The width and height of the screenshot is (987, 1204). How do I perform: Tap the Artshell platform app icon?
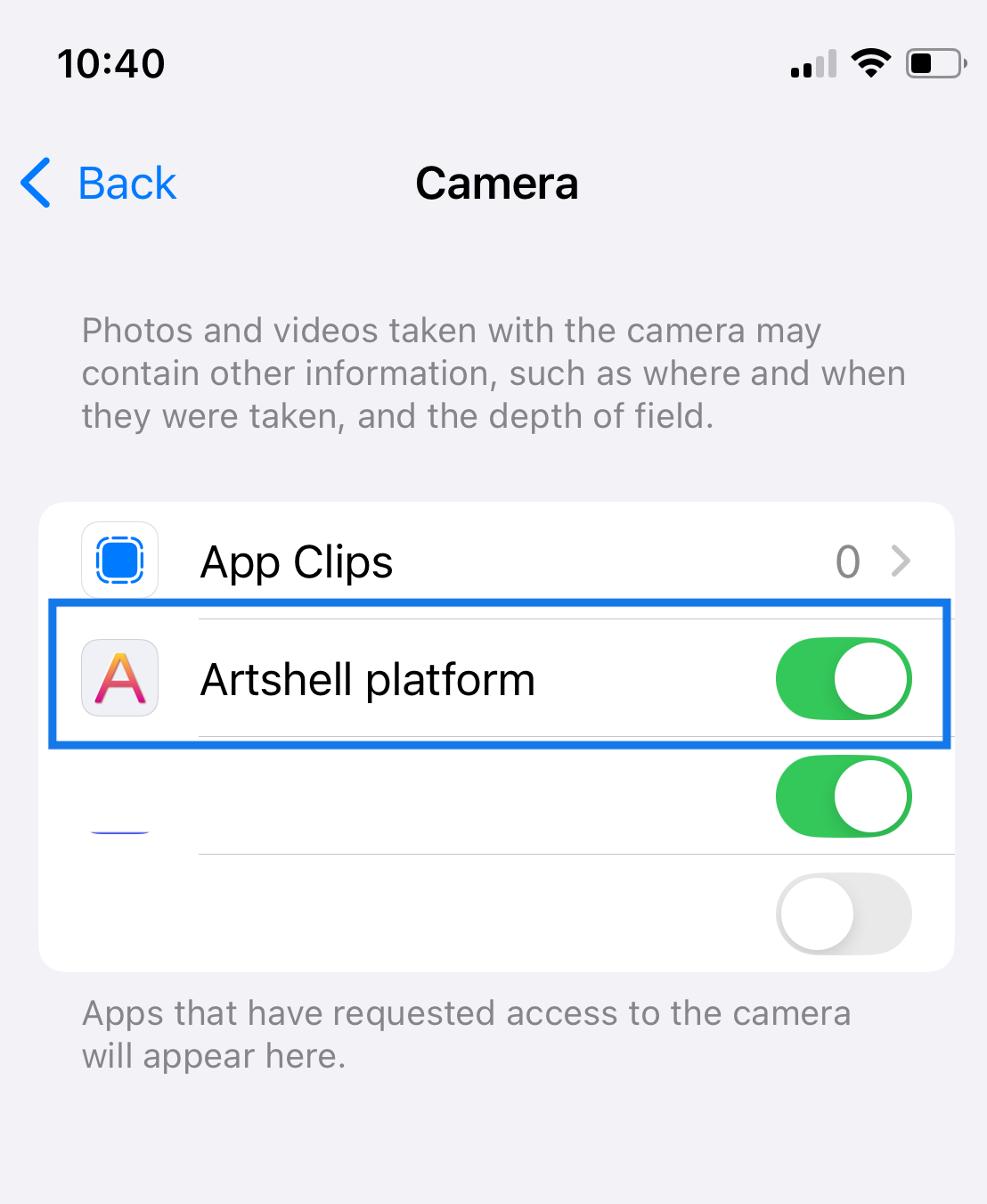119,677
